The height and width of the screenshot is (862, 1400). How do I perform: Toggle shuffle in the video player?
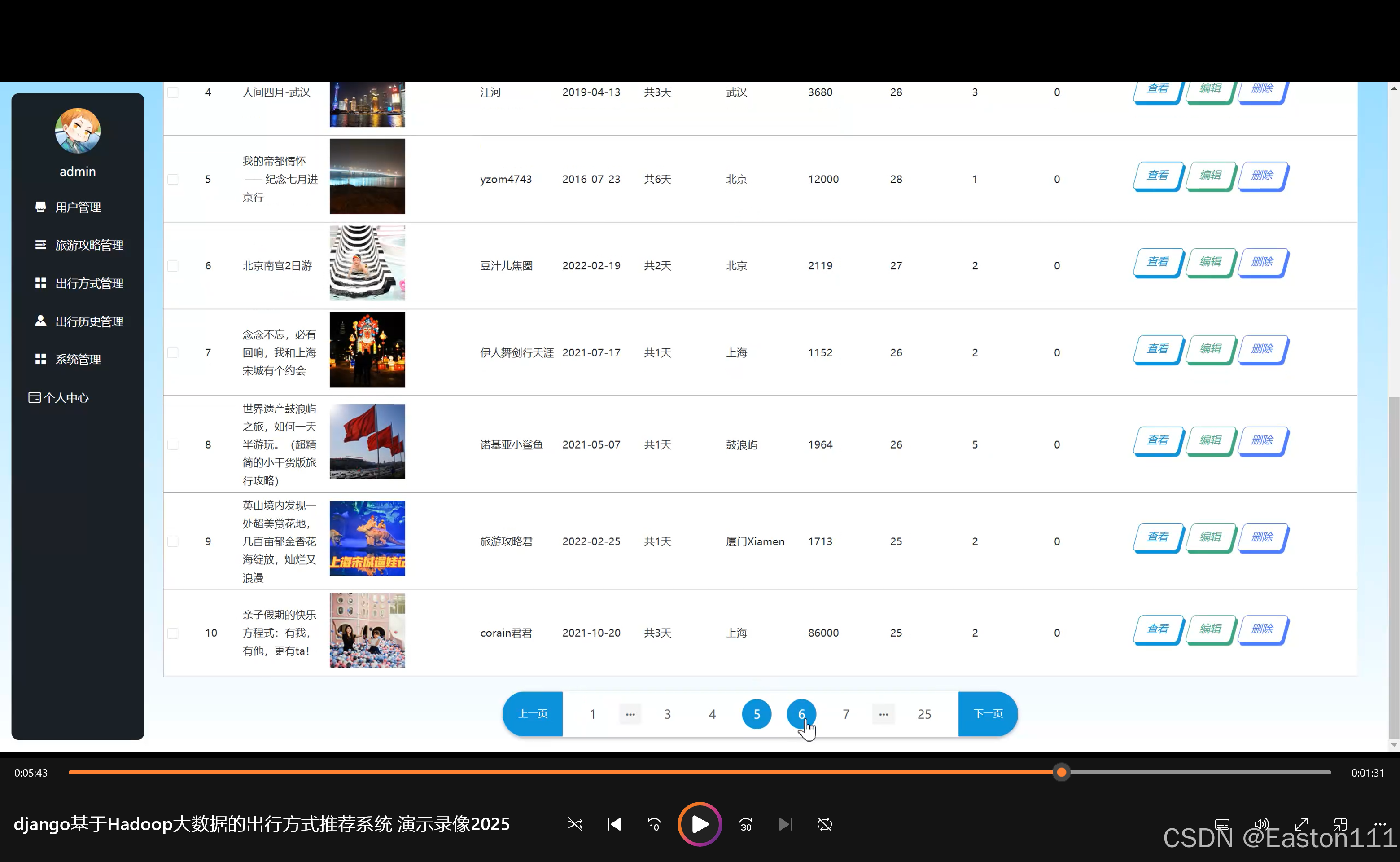[x=575, y=824]
